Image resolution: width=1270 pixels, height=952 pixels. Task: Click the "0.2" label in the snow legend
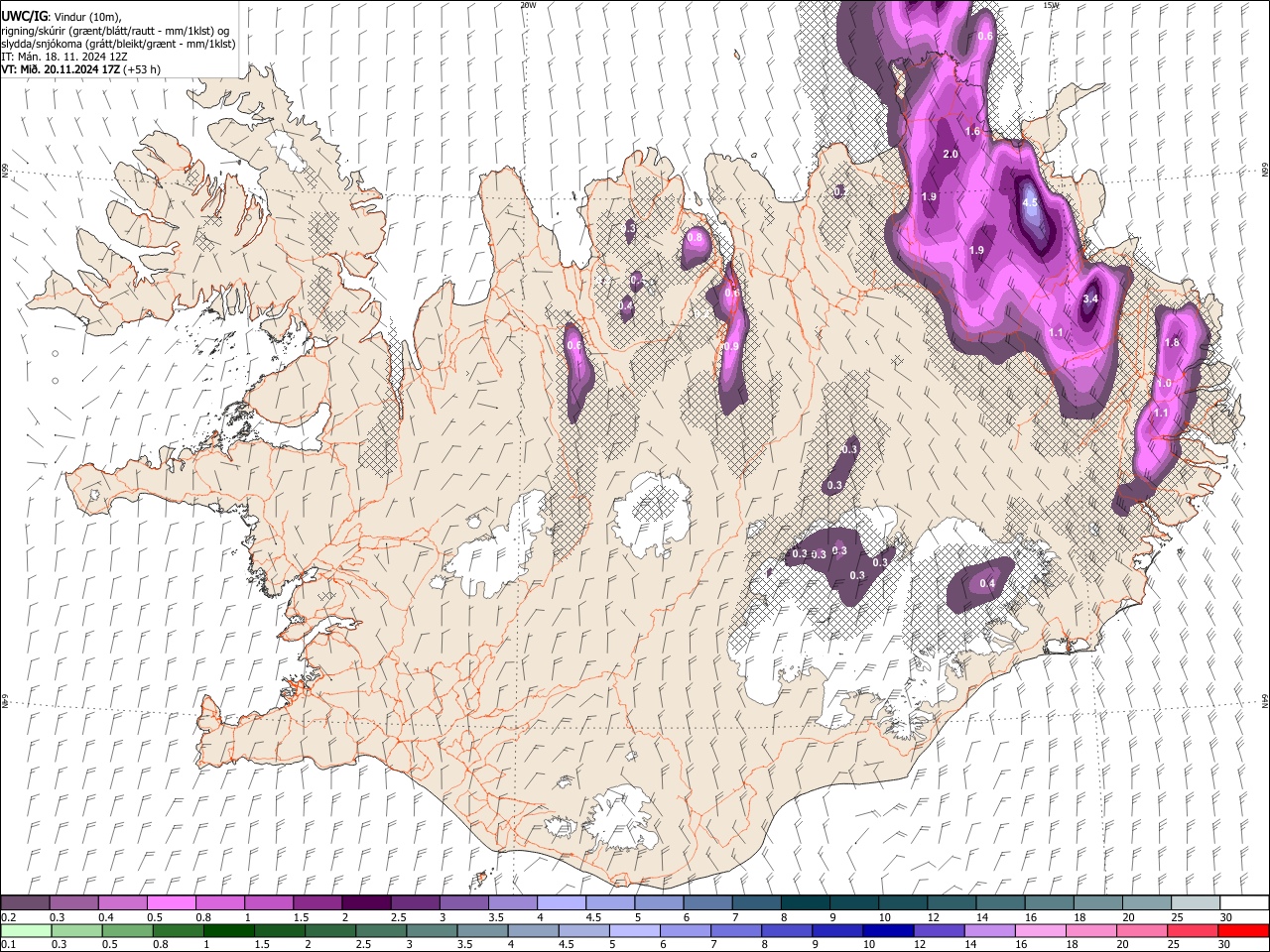click(x=8, y=917)
